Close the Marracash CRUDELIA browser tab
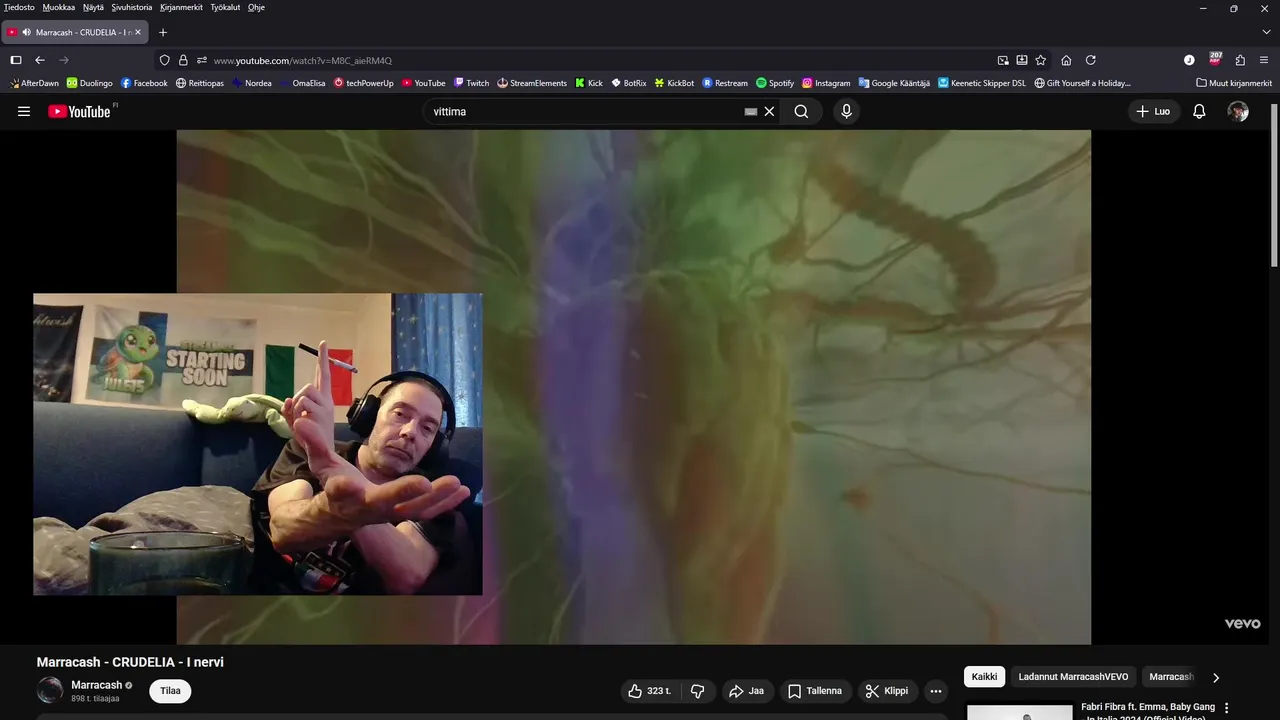Viewport: 1280px width, 720px height. [138, 32]
